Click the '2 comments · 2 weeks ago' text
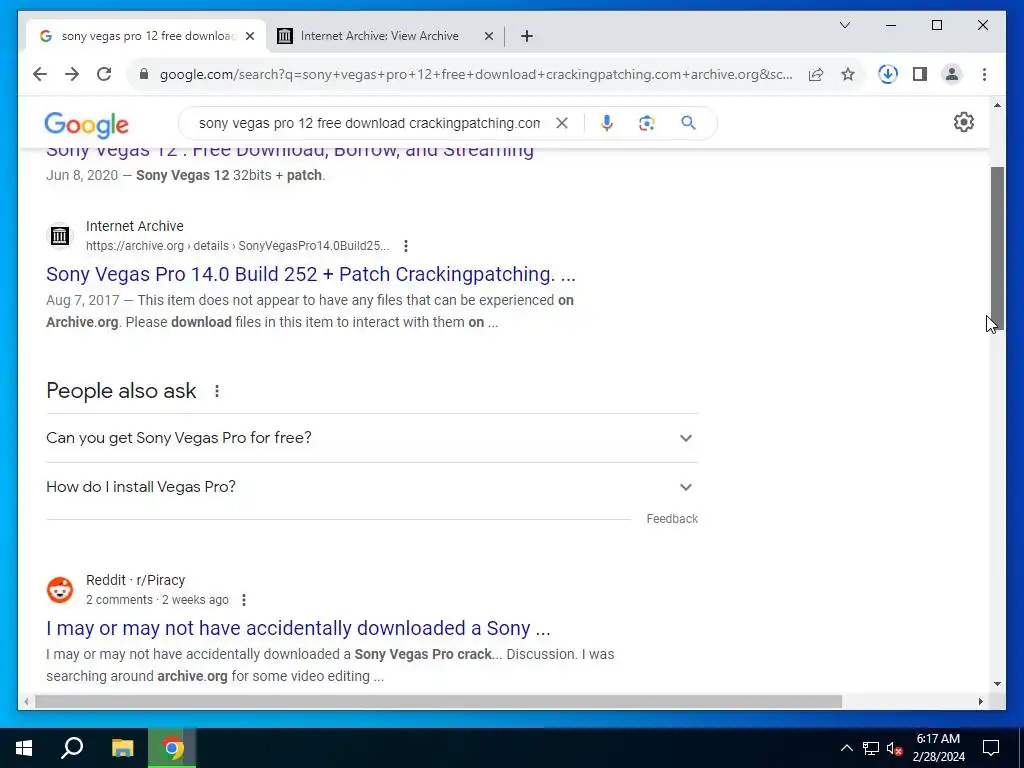 pyautogui.click(x=157, y=600)
